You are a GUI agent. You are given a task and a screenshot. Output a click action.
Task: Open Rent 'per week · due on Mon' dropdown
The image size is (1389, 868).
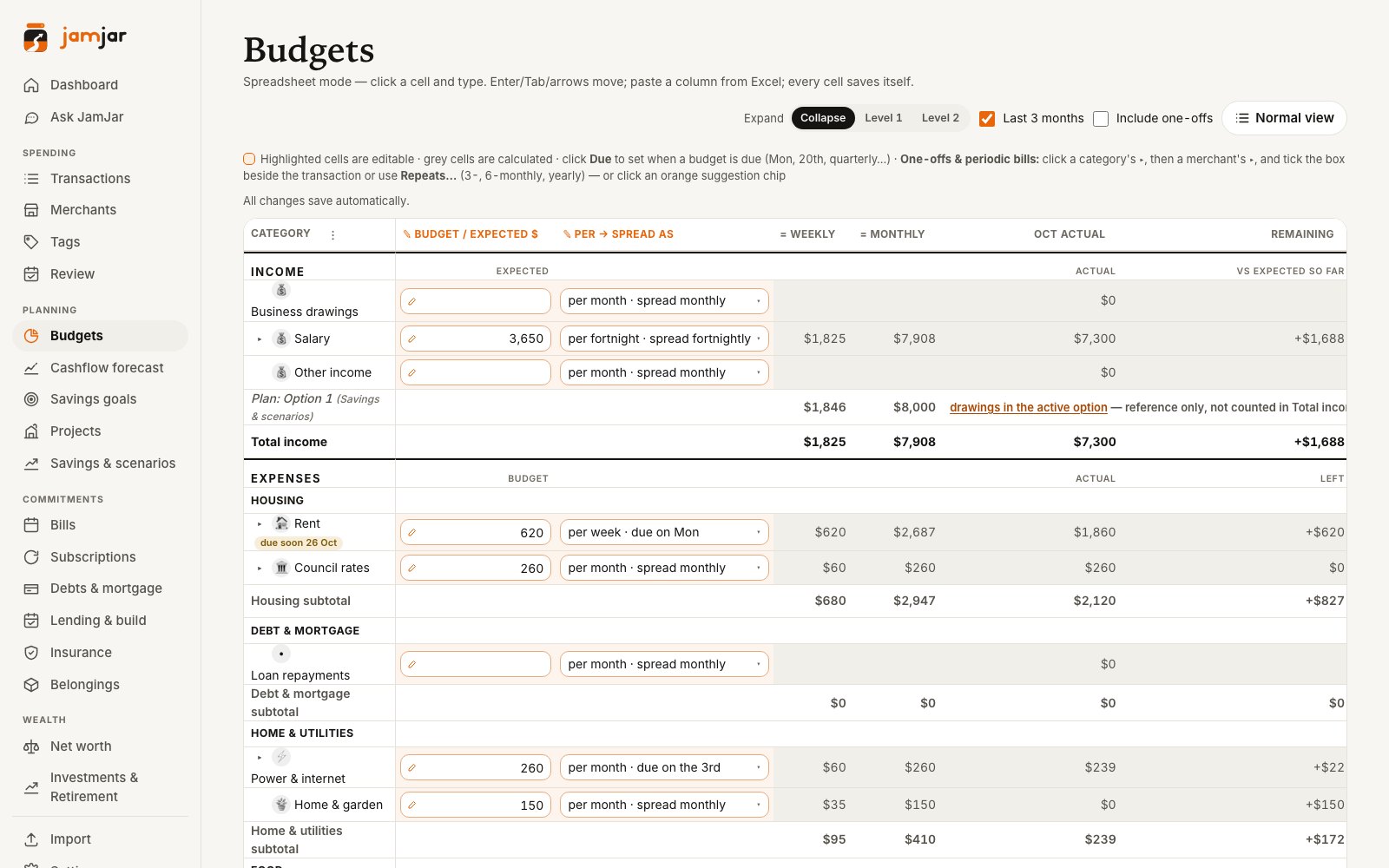(664, 532)
